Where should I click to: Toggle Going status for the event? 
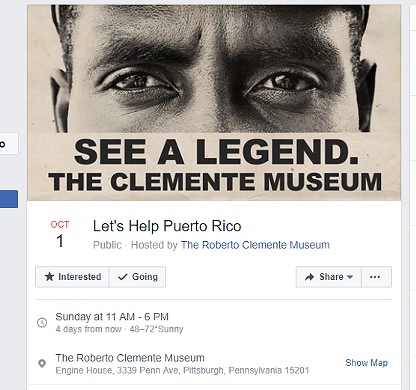pos(137,277)
